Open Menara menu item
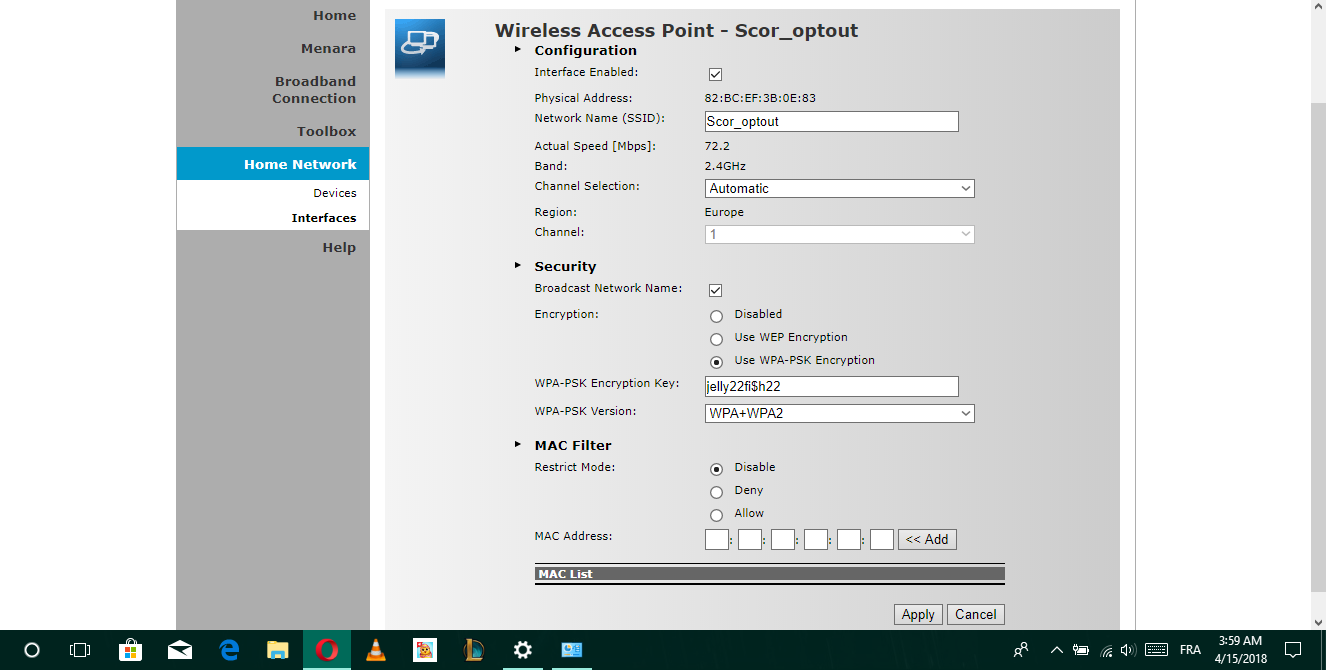The width and height of the screenshot is (1326, 670). pos(328,48)
